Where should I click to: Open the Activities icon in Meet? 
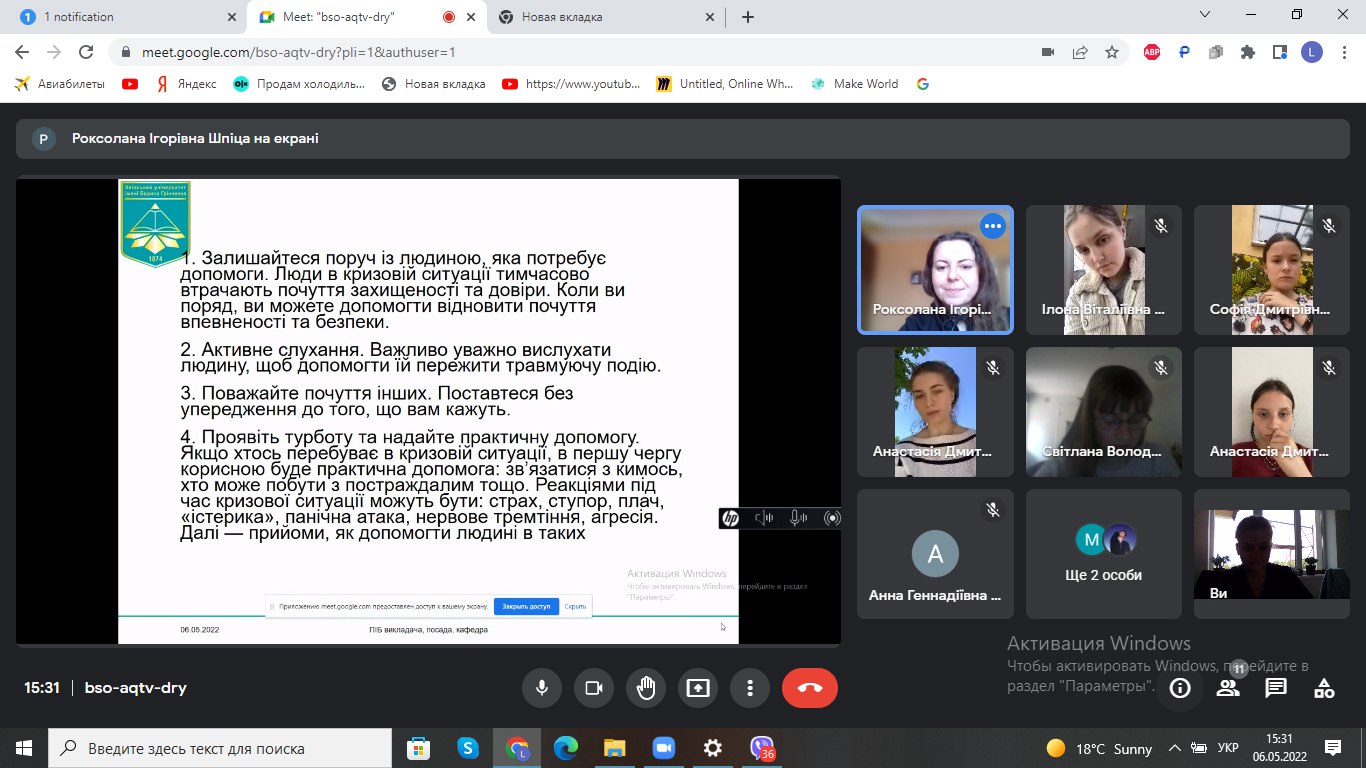pyautogui.click(x=1324, y=688)
